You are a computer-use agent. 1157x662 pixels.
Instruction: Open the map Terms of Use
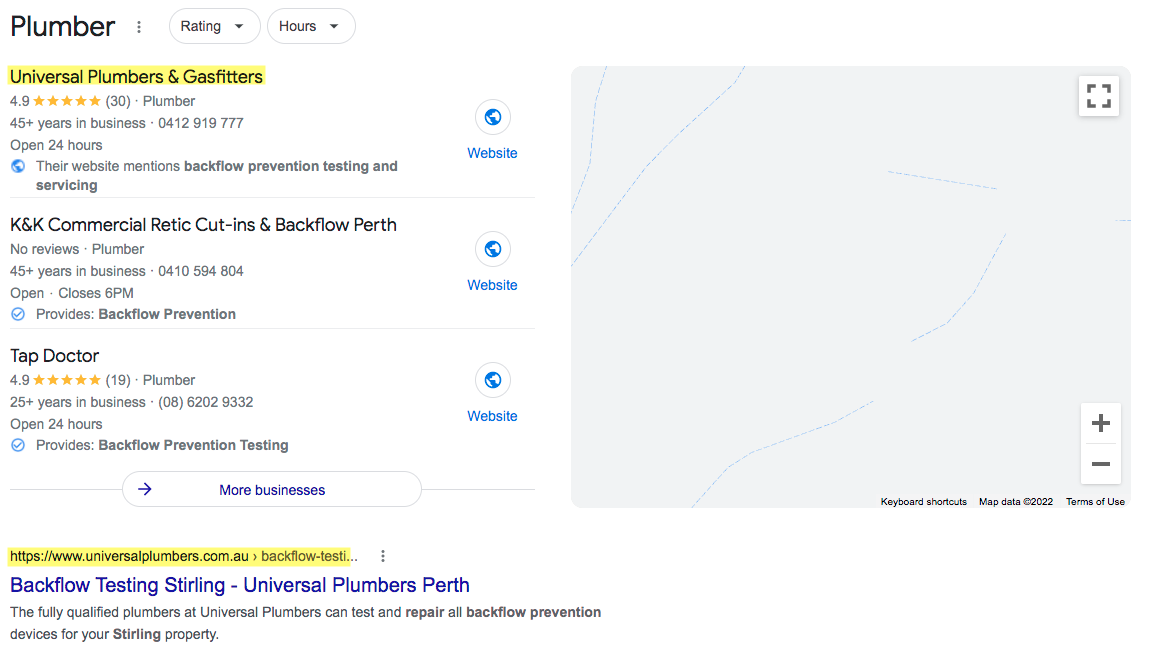(x=1095, y=502)
